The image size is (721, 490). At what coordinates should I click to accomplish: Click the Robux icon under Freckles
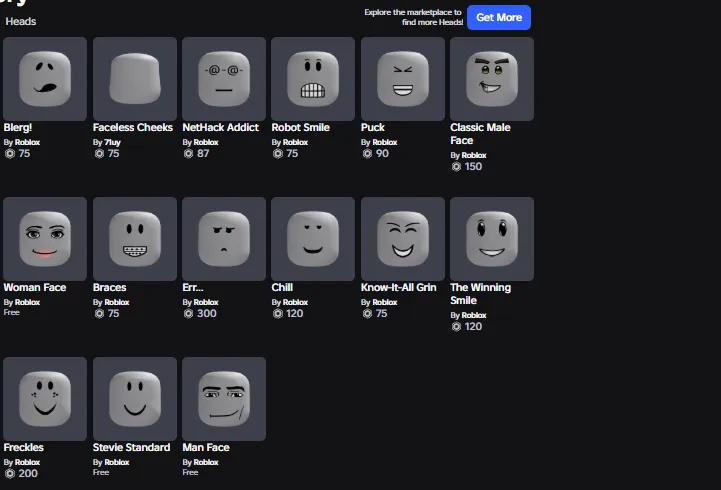point(10,473)
